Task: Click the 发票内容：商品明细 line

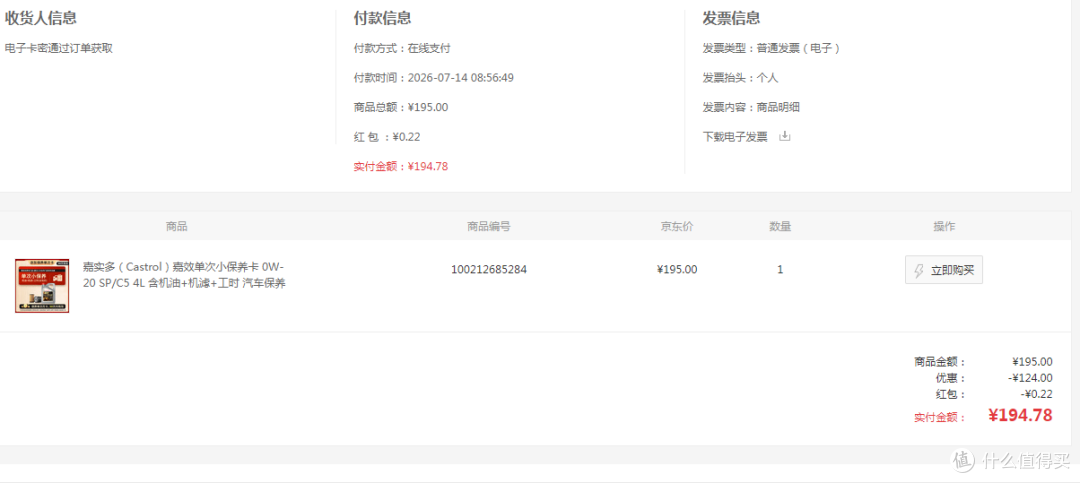Action: click(x=751, y=107)
